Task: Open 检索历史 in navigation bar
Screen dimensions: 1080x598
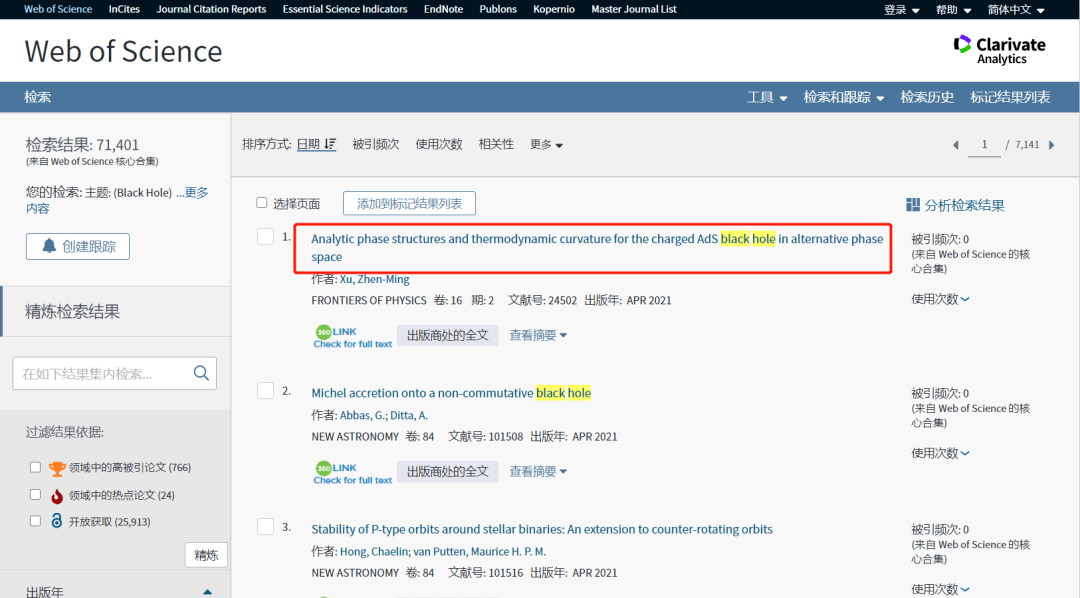Action: point(927,97)
